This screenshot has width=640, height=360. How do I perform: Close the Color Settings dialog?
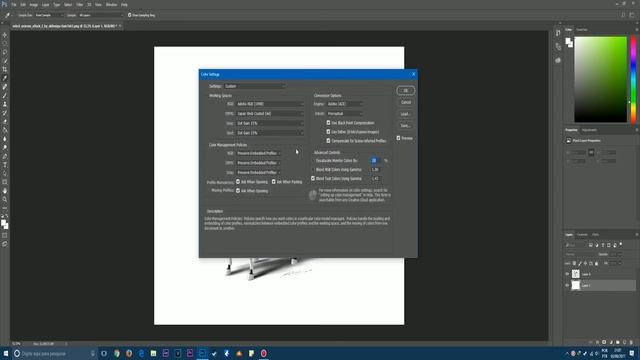tap(413, 74)
